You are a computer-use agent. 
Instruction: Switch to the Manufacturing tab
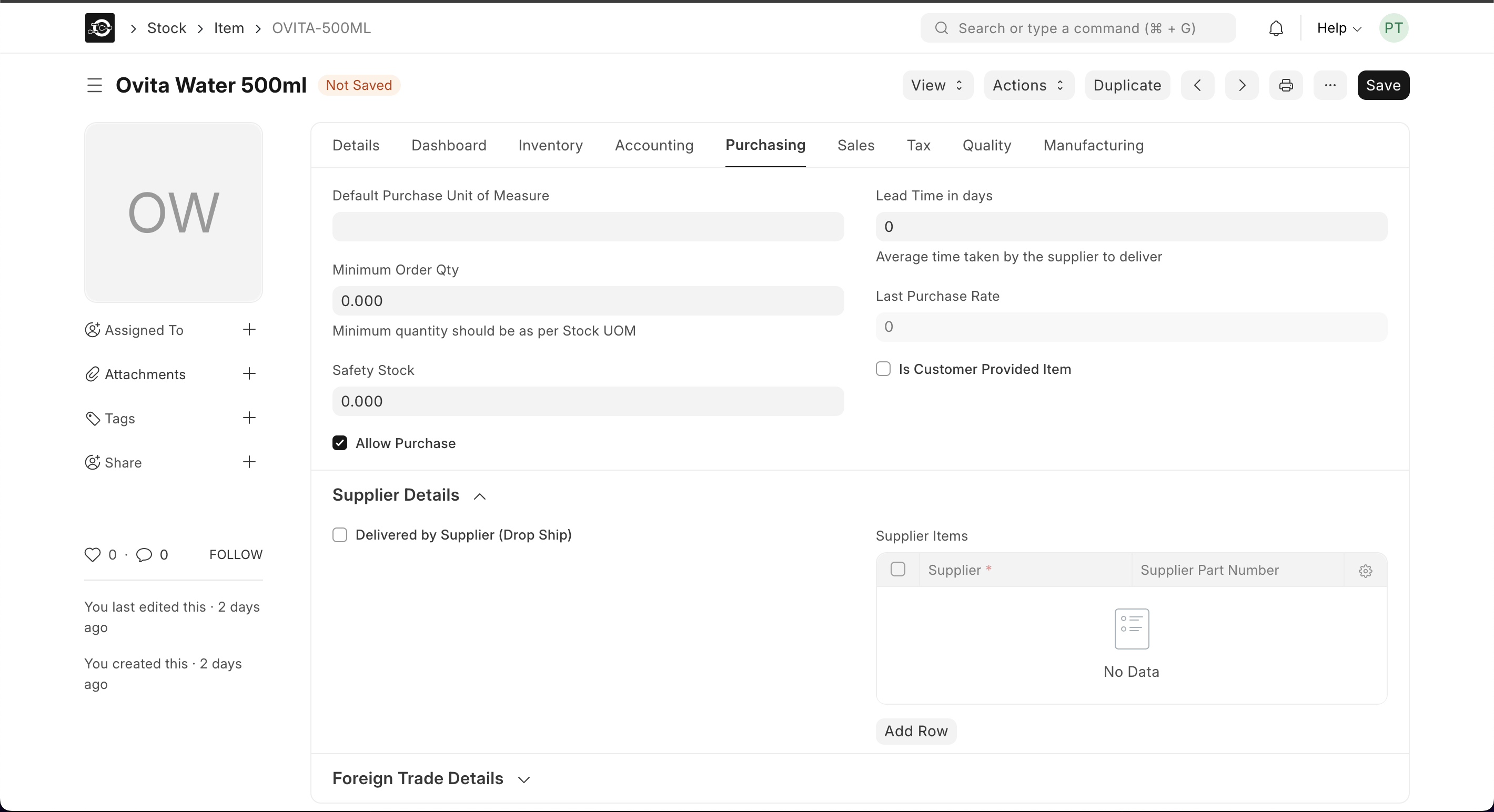point(1093,145)
